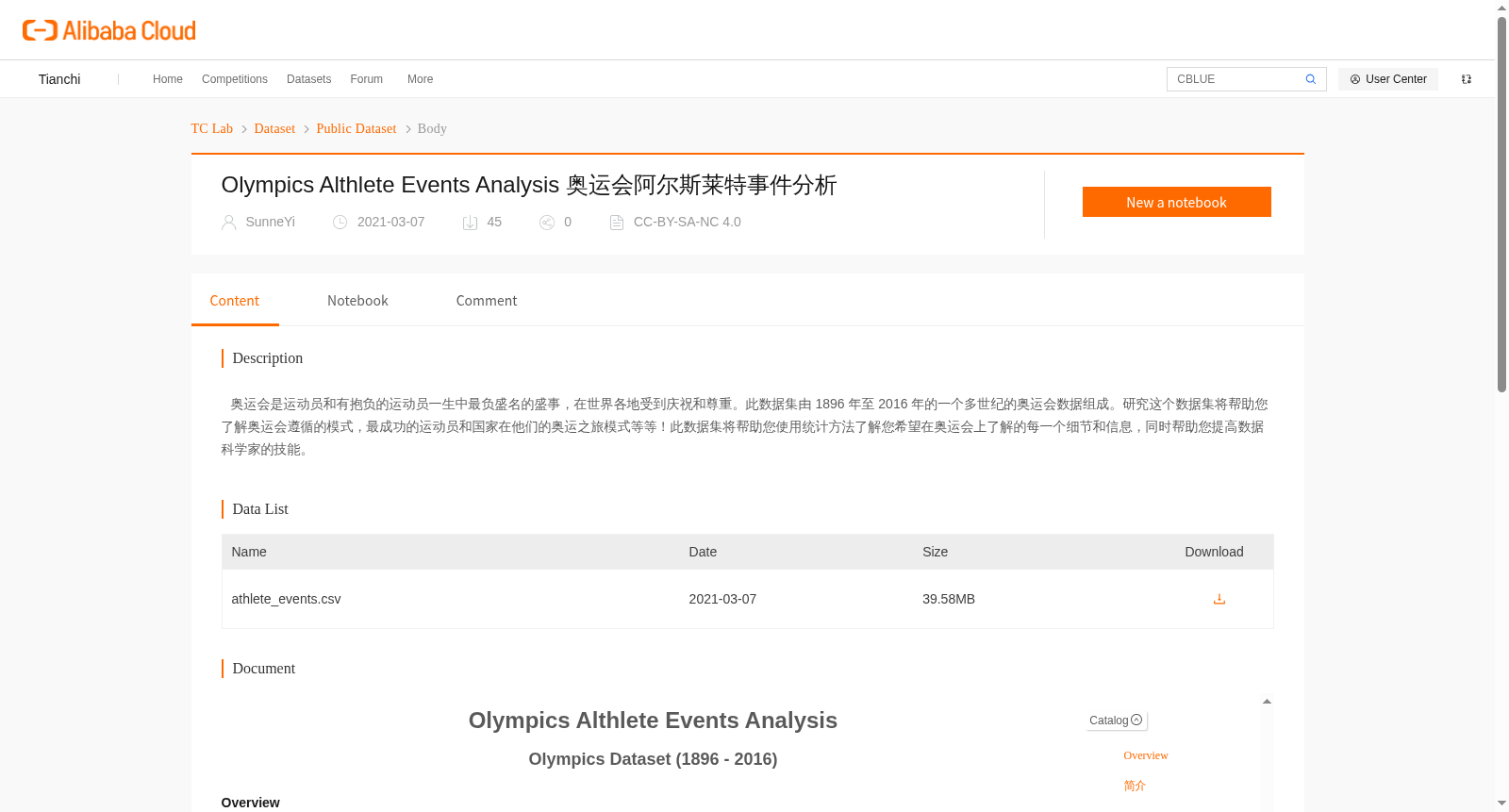Click the Download column header
Screen dimensions: 1509x812
coord(1214,552)
